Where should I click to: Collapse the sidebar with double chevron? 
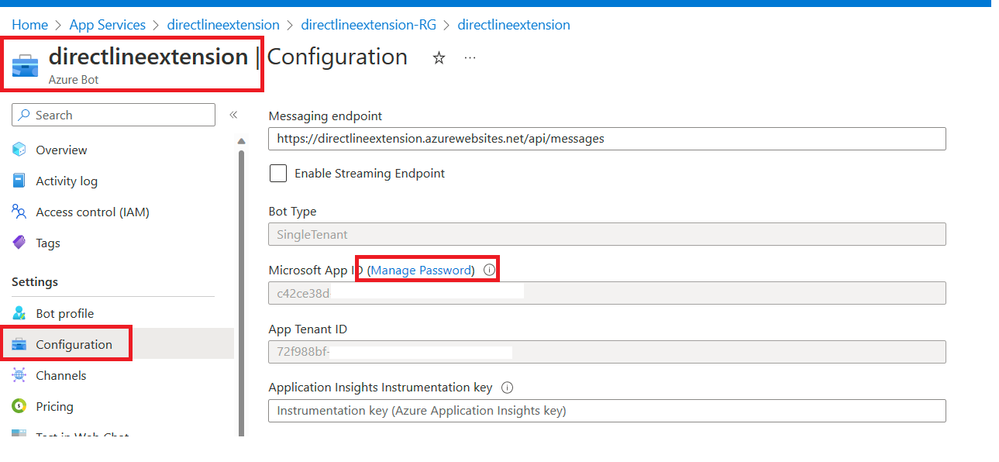(234, 115)
